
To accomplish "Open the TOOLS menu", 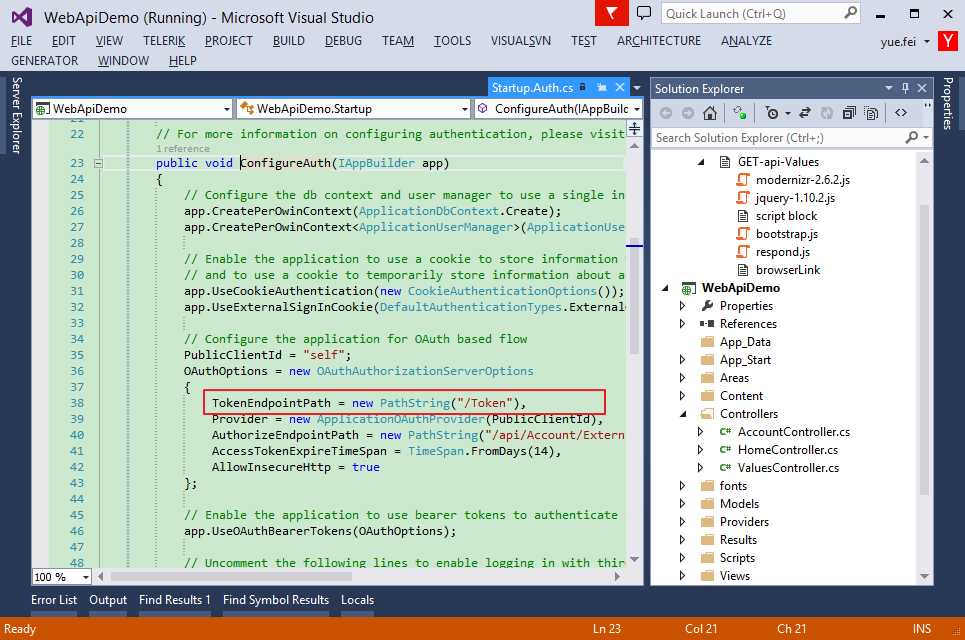I will pyautogui.click(x=452, y=41).
